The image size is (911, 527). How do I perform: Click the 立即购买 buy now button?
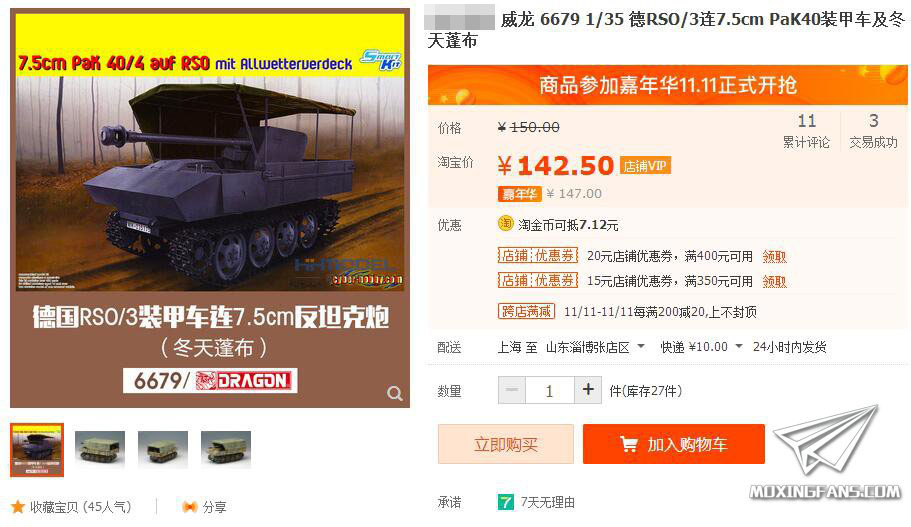pyautogui.click(x=505, y=444)
